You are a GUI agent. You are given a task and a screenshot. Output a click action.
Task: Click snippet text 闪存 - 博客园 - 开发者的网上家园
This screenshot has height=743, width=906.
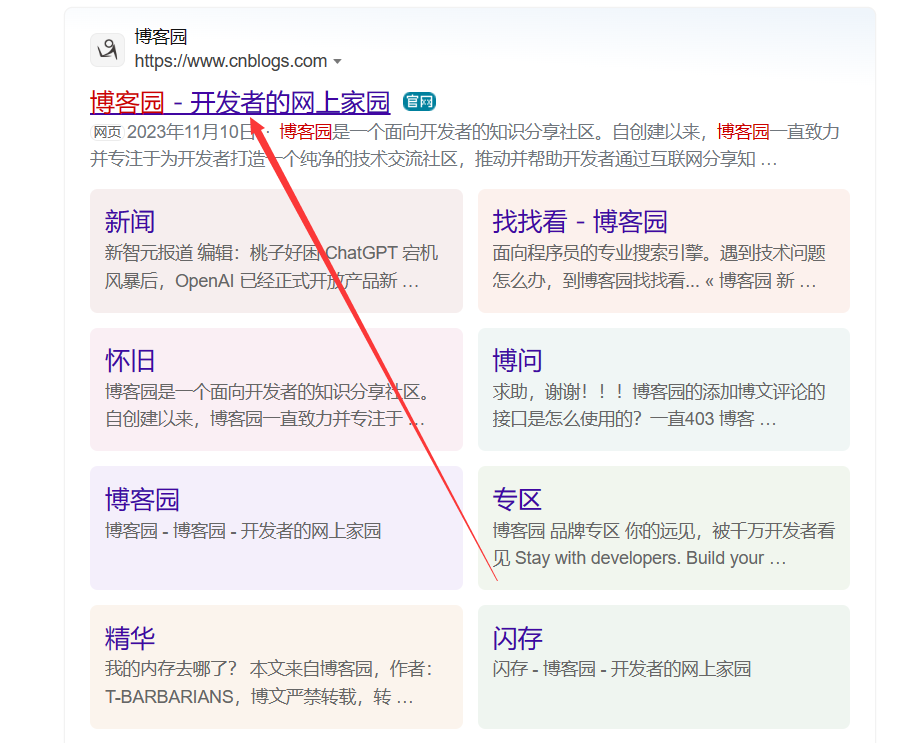(622, 670)
